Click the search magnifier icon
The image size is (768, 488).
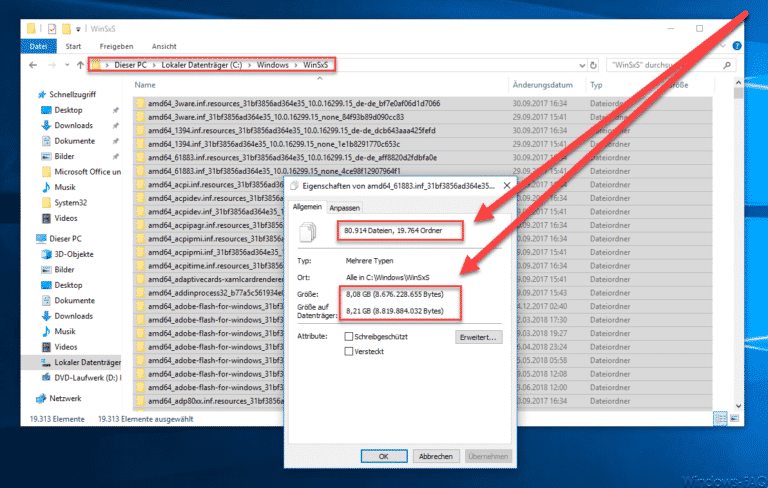(727, 65)
